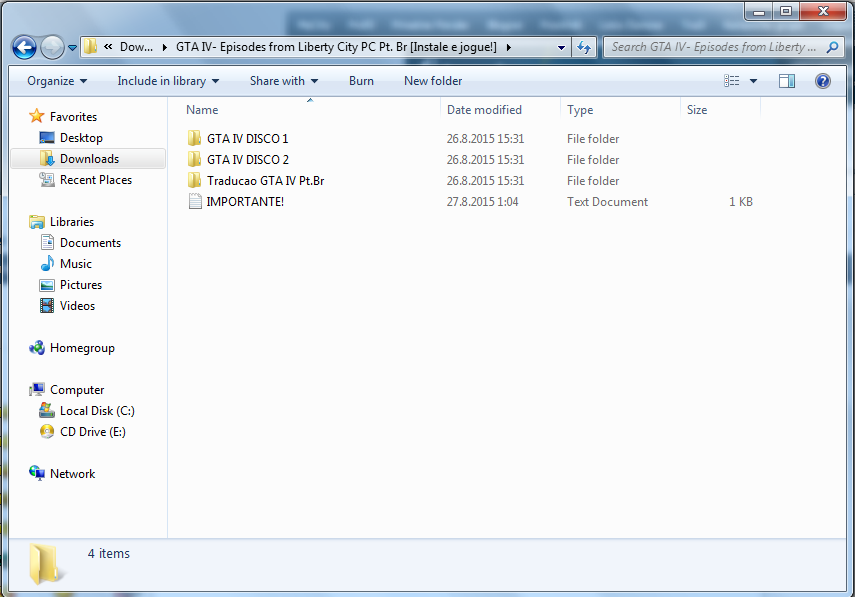855x597 pixels.
Task: Click the folder icon in address bar
Action: click(x=91, y=47)
